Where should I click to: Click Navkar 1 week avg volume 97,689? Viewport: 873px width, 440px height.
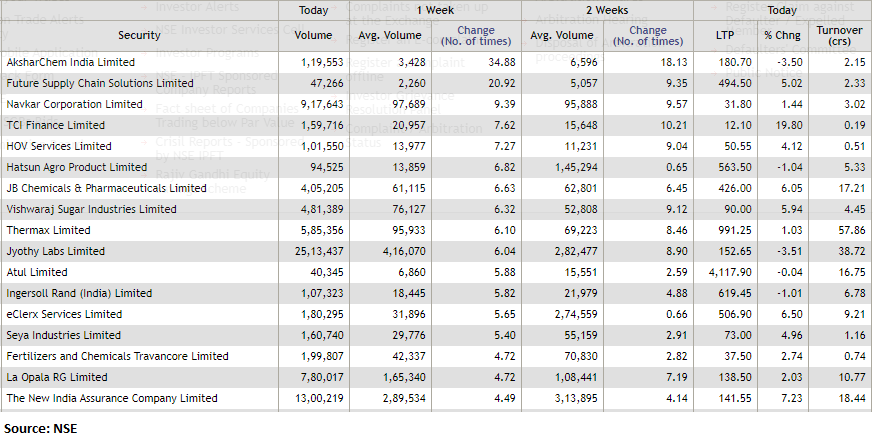pyautogui.click(x=408, y=104)
